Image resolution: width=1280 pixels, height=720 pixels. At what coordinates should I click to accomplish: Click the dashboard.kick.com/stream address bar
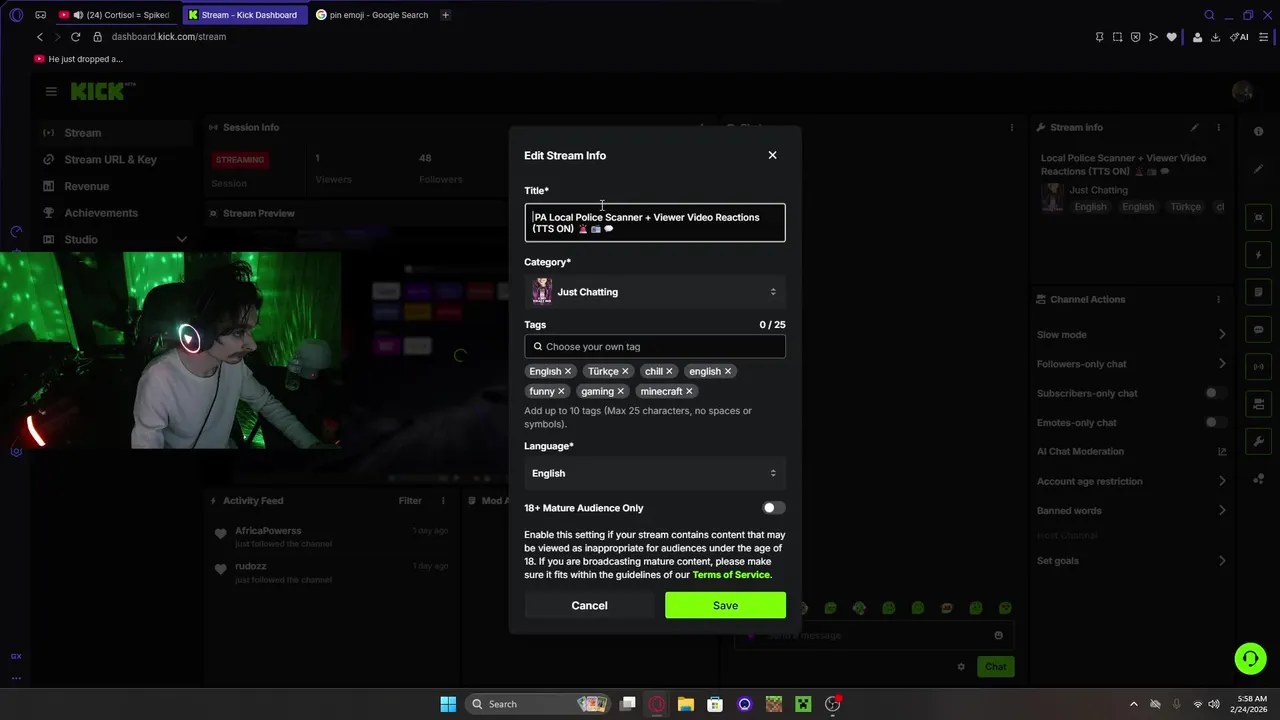169,37
